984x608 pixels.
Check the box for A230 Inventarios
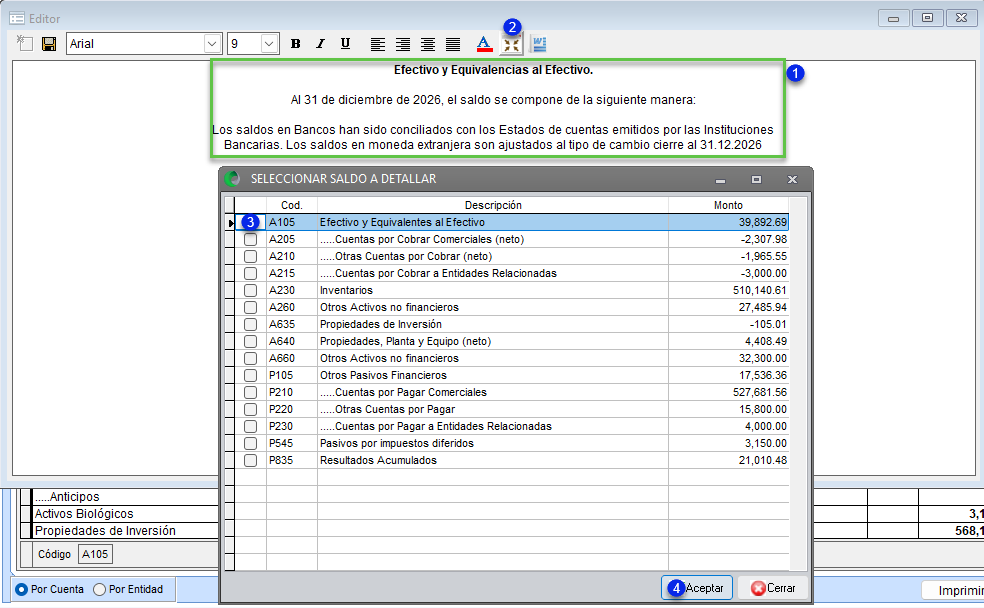[250, 290]
